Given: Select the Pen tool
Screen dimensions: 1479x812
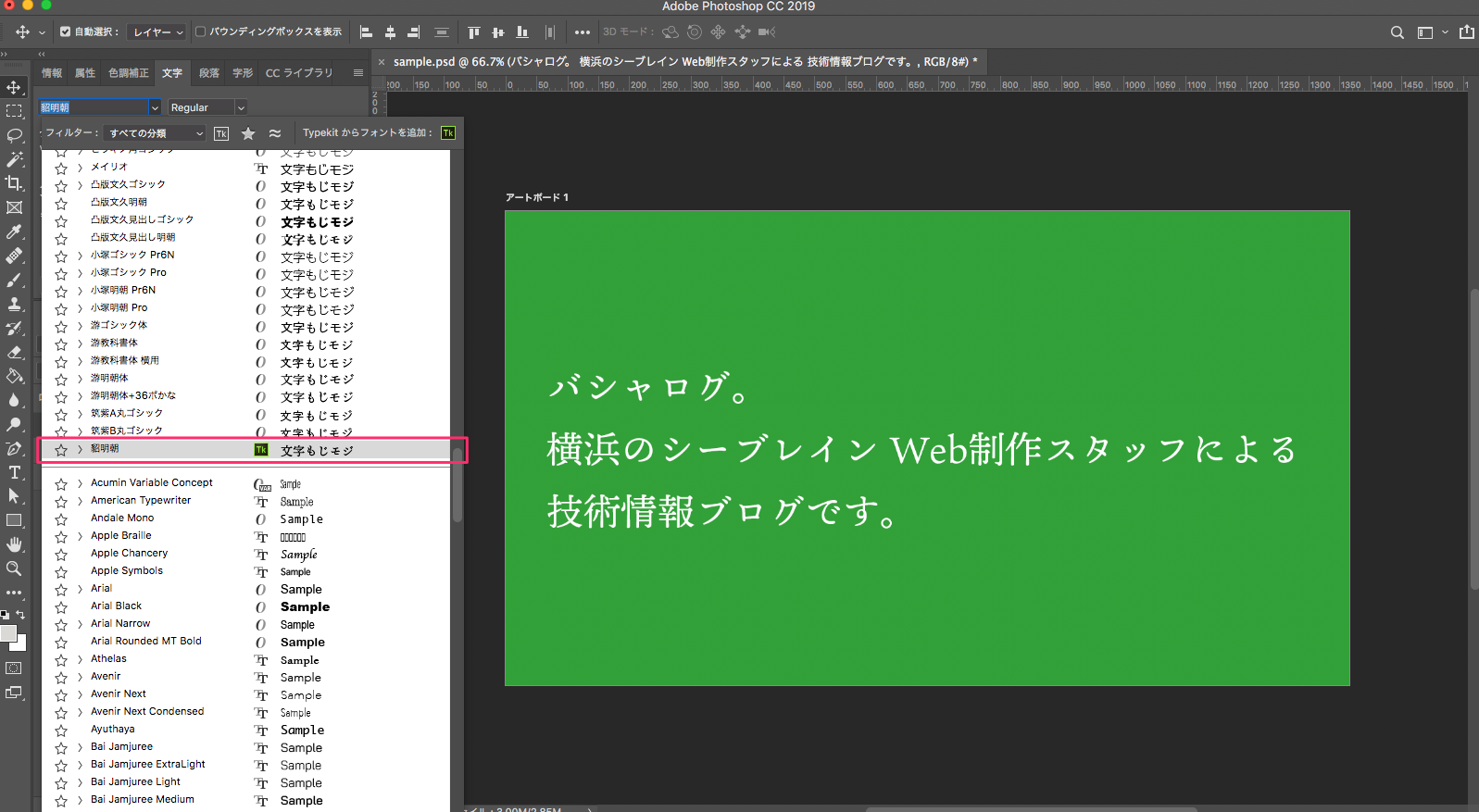Looking at the screenshot, I should [14, 448].
